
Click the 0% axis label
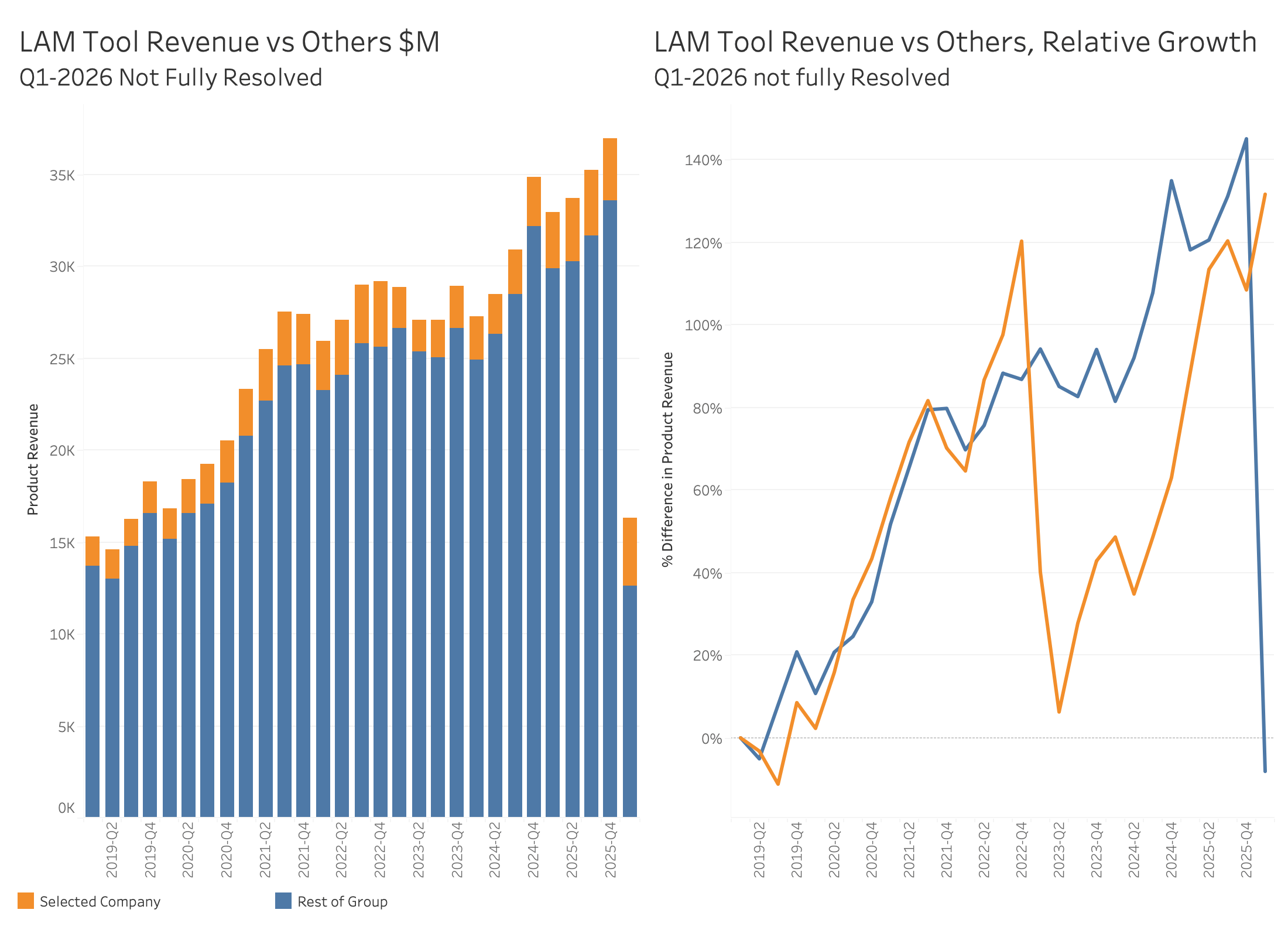tap(711, 738)
